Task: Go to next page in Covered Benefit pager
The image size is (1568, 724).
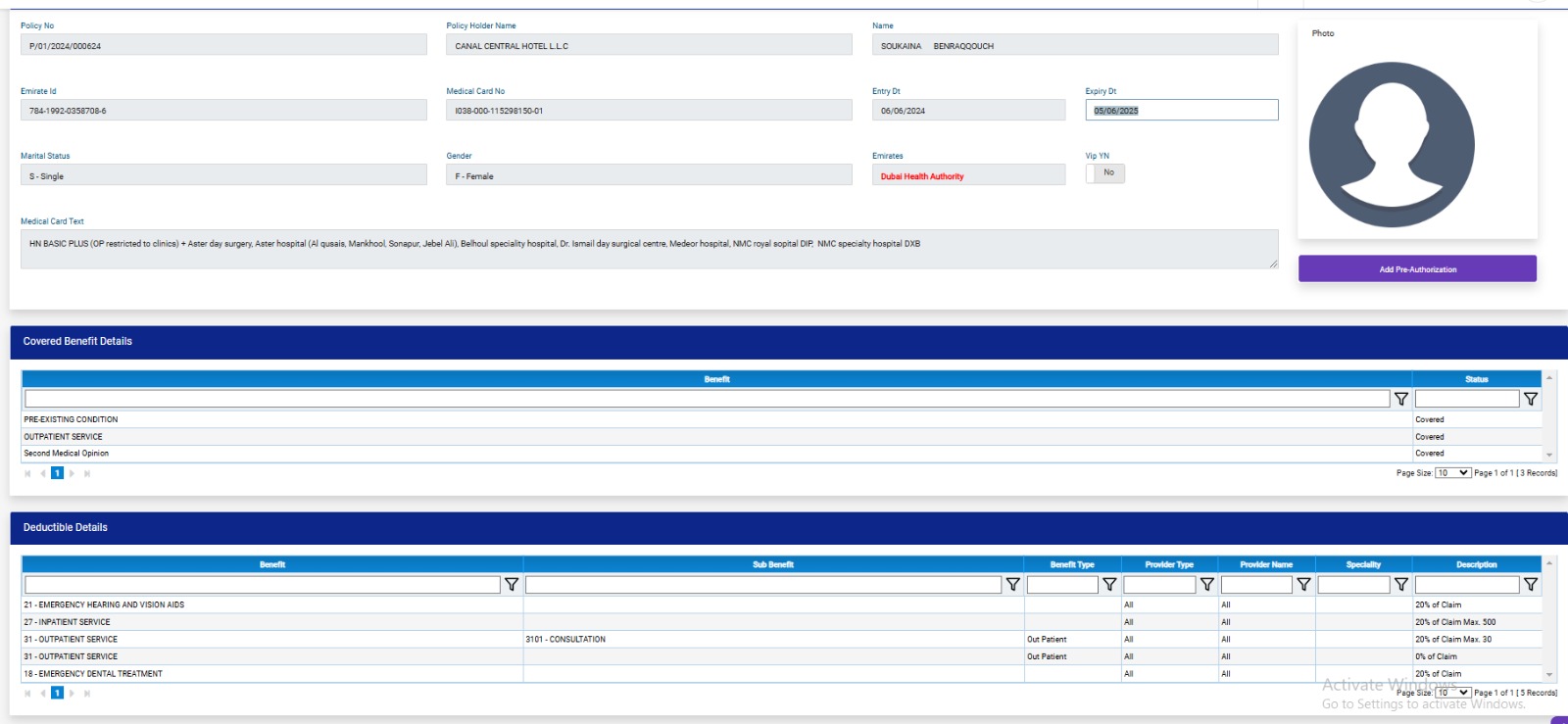Action: [72, 473]
